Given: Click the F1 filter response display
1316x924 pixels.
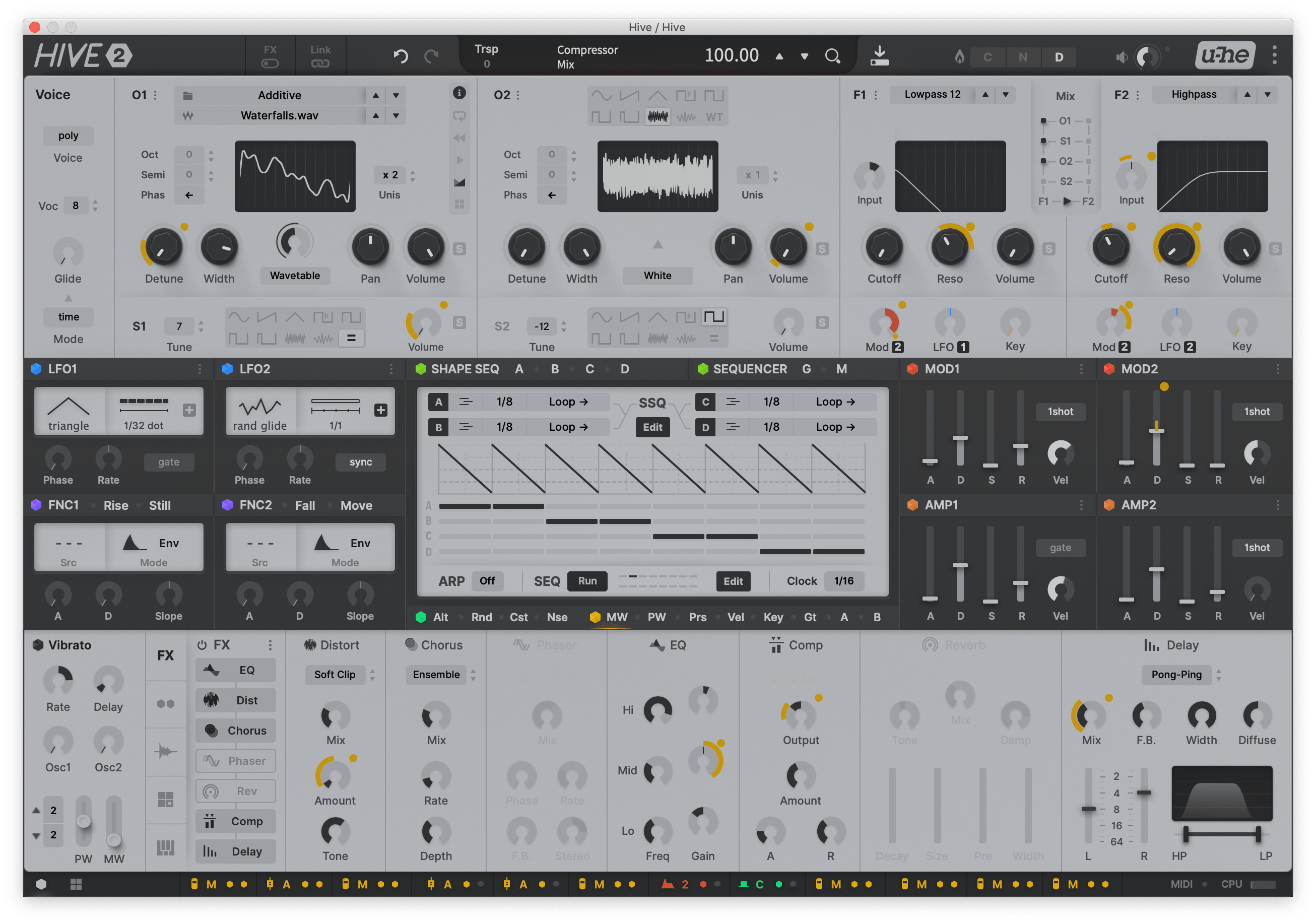Looking at the screenshot, I should 950,176.
